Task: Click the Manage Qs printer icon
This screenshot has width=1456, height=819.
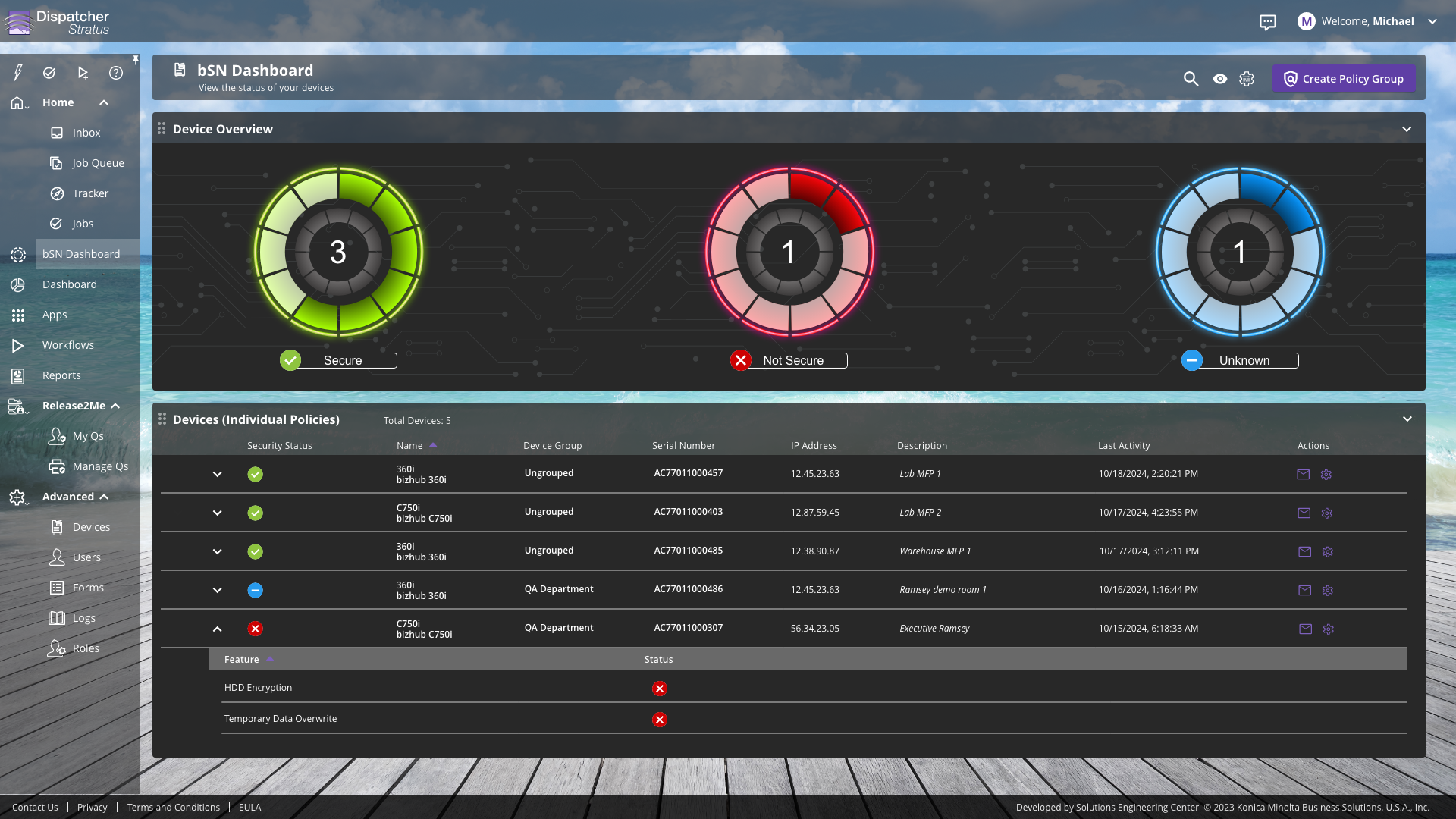Action: (57, 466)
